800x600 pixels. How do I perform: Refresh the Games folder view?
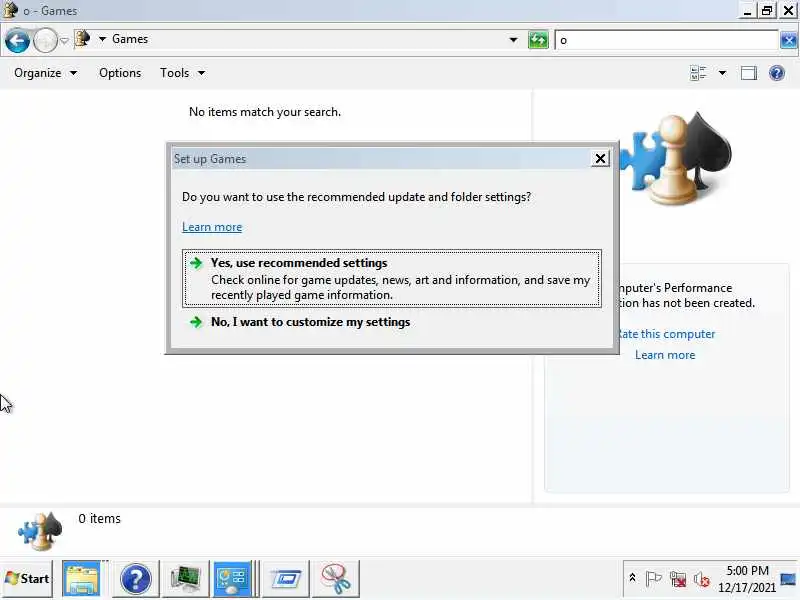point(538,40)
